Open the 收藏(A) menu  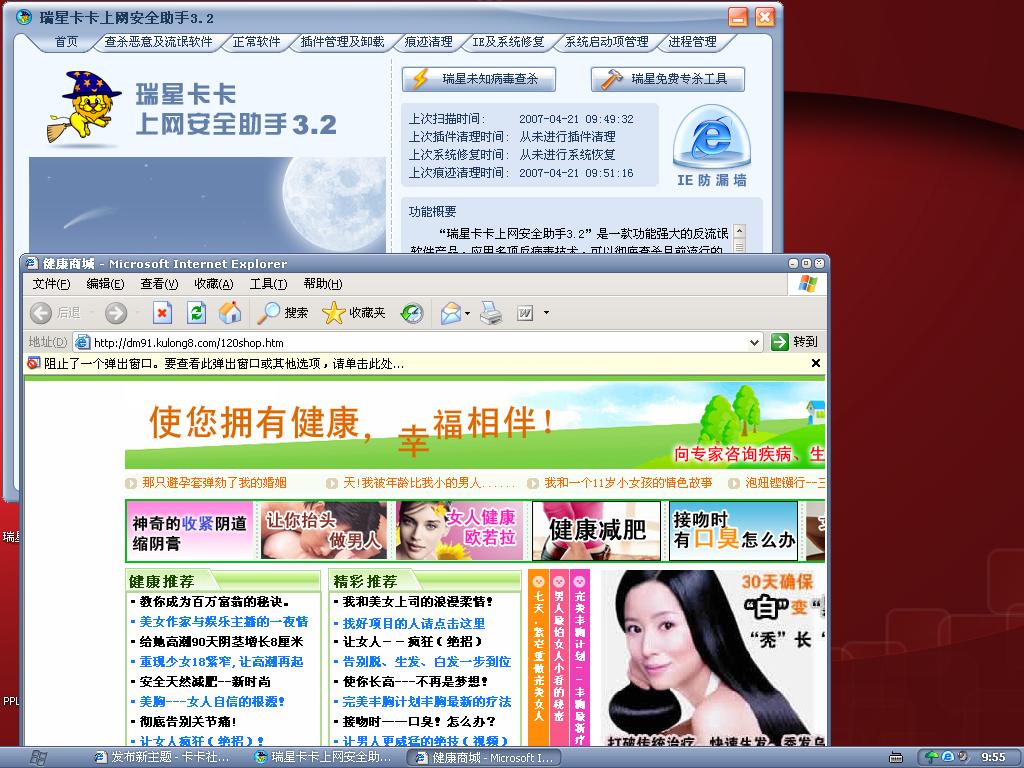pos(214,284)
